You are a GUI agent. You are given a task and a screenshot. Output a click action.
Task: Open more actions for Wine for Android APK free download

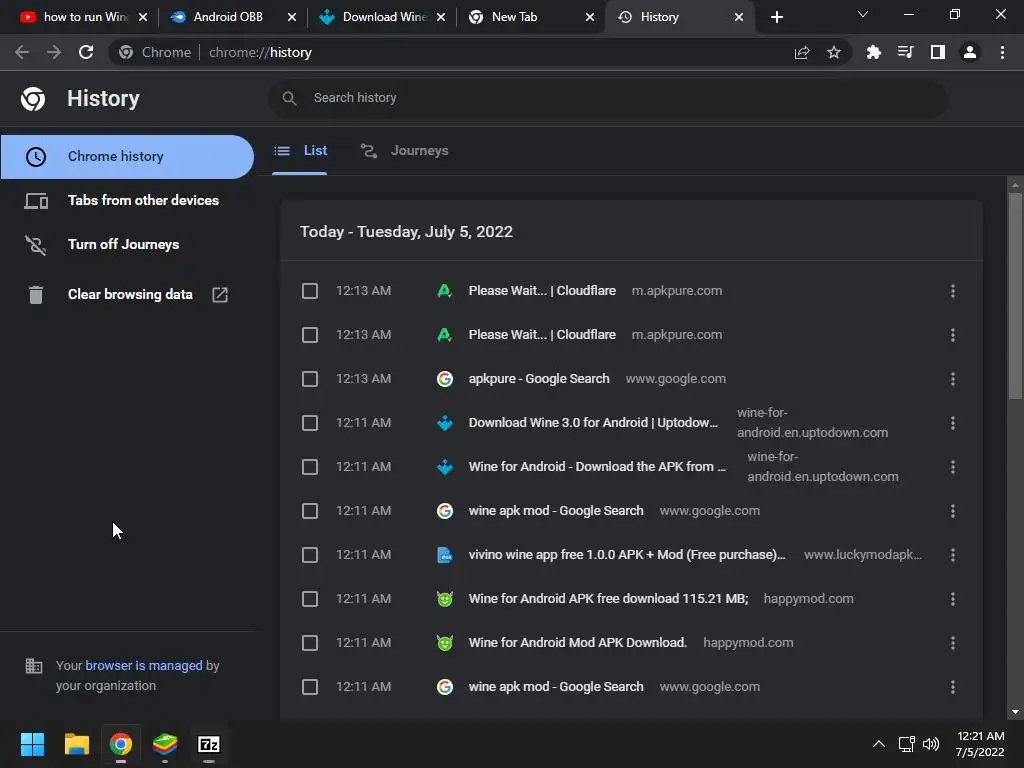[953, 599]
